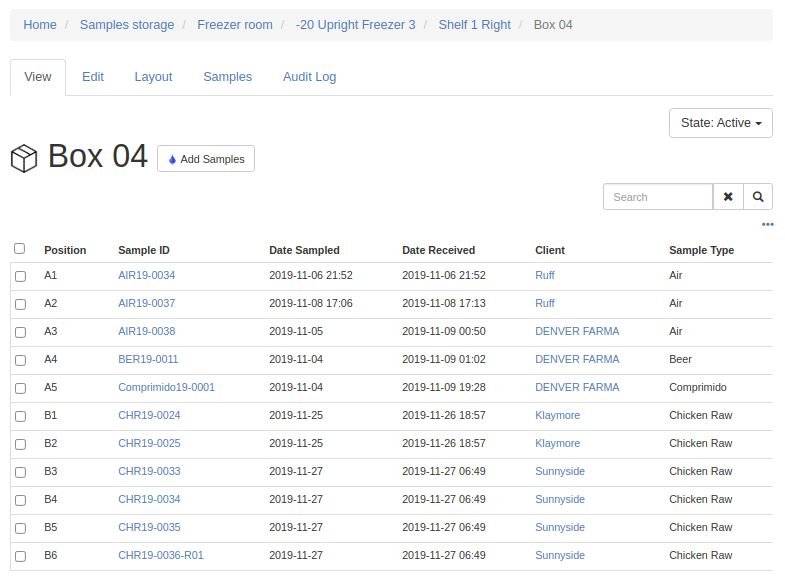Click inside the Search input field

point(657,197)
